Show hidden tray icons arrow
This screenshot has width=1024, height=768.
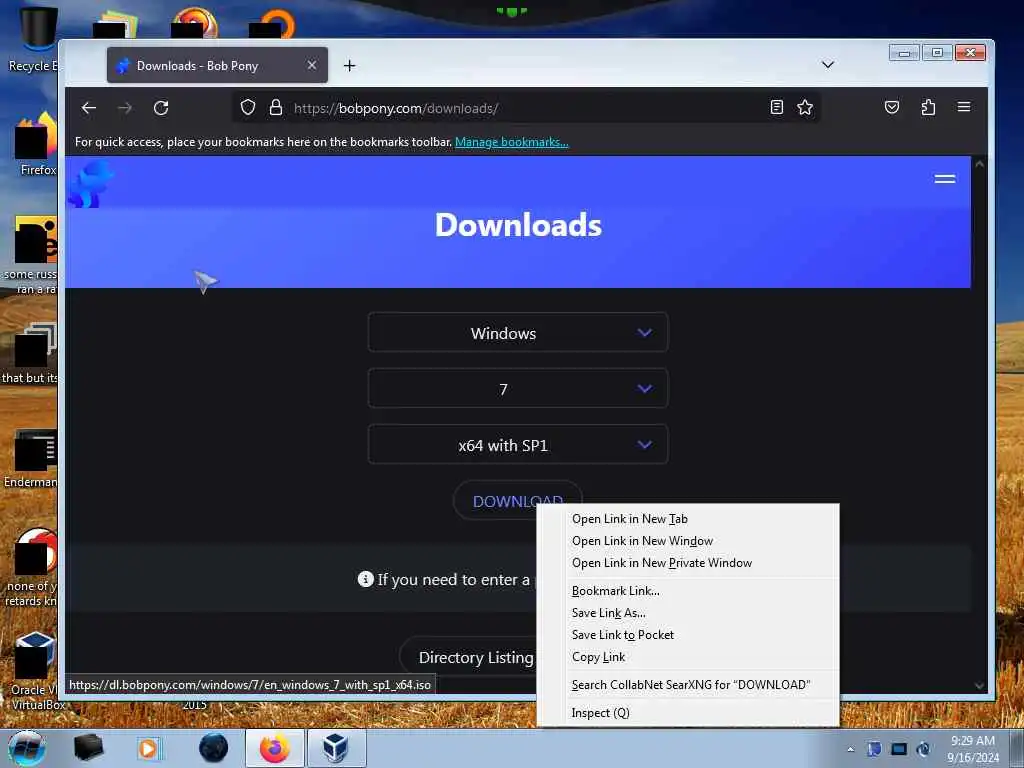[850, 749]
